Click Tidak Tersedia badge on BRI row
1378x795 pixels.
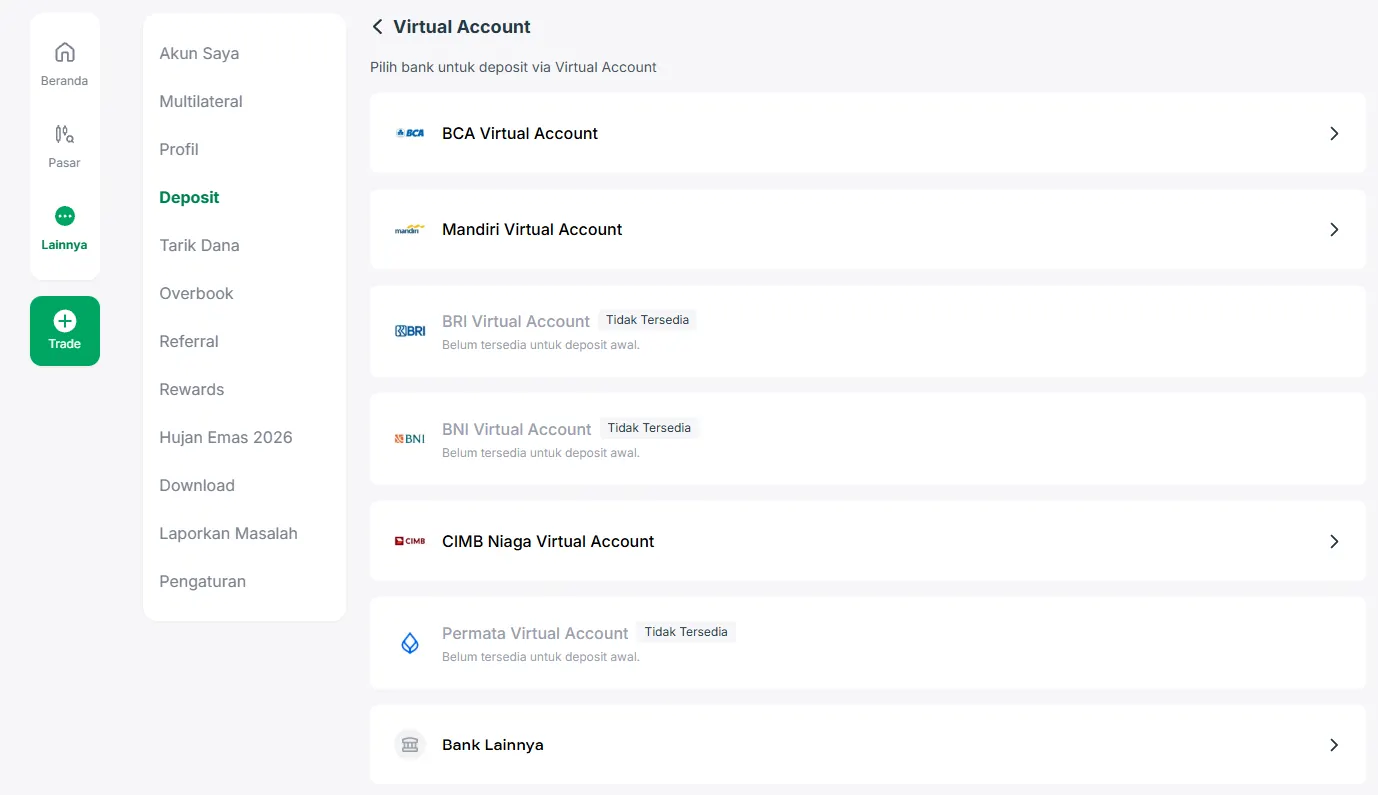(647, 320)
